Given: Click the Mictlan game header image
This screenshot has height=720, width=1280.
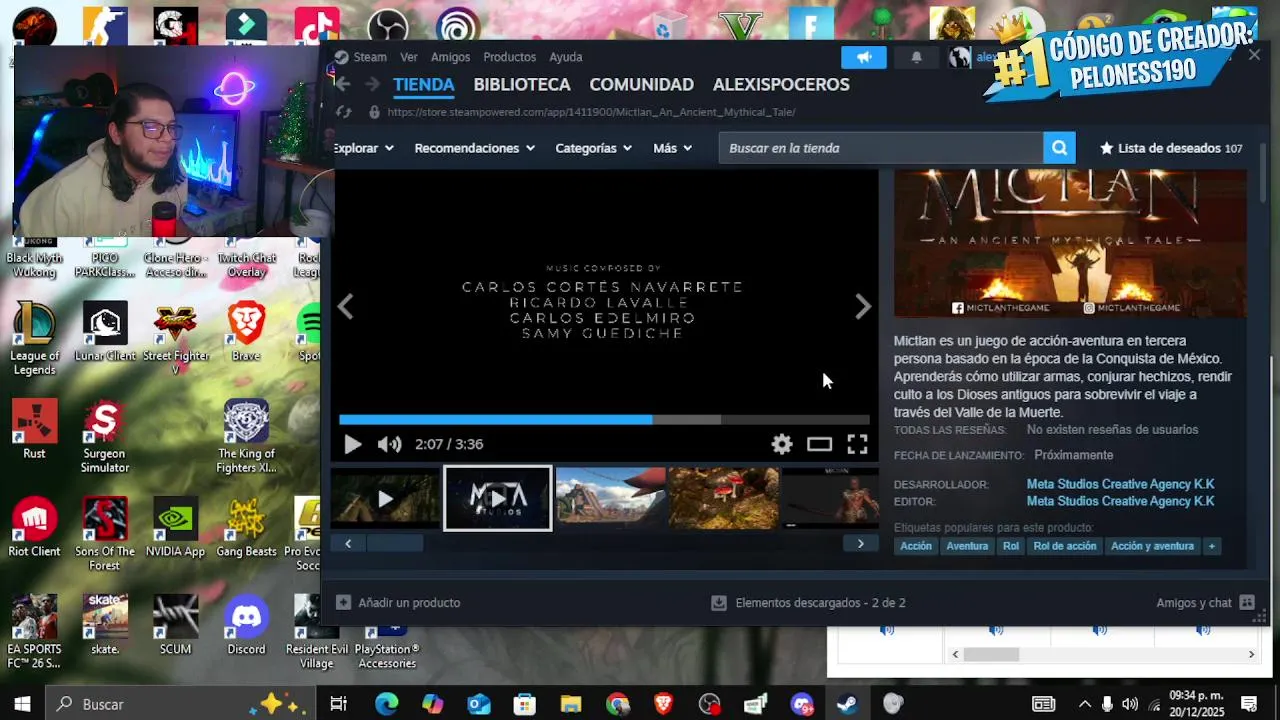Looking at the screenshot, I should tap(1070, 243).
